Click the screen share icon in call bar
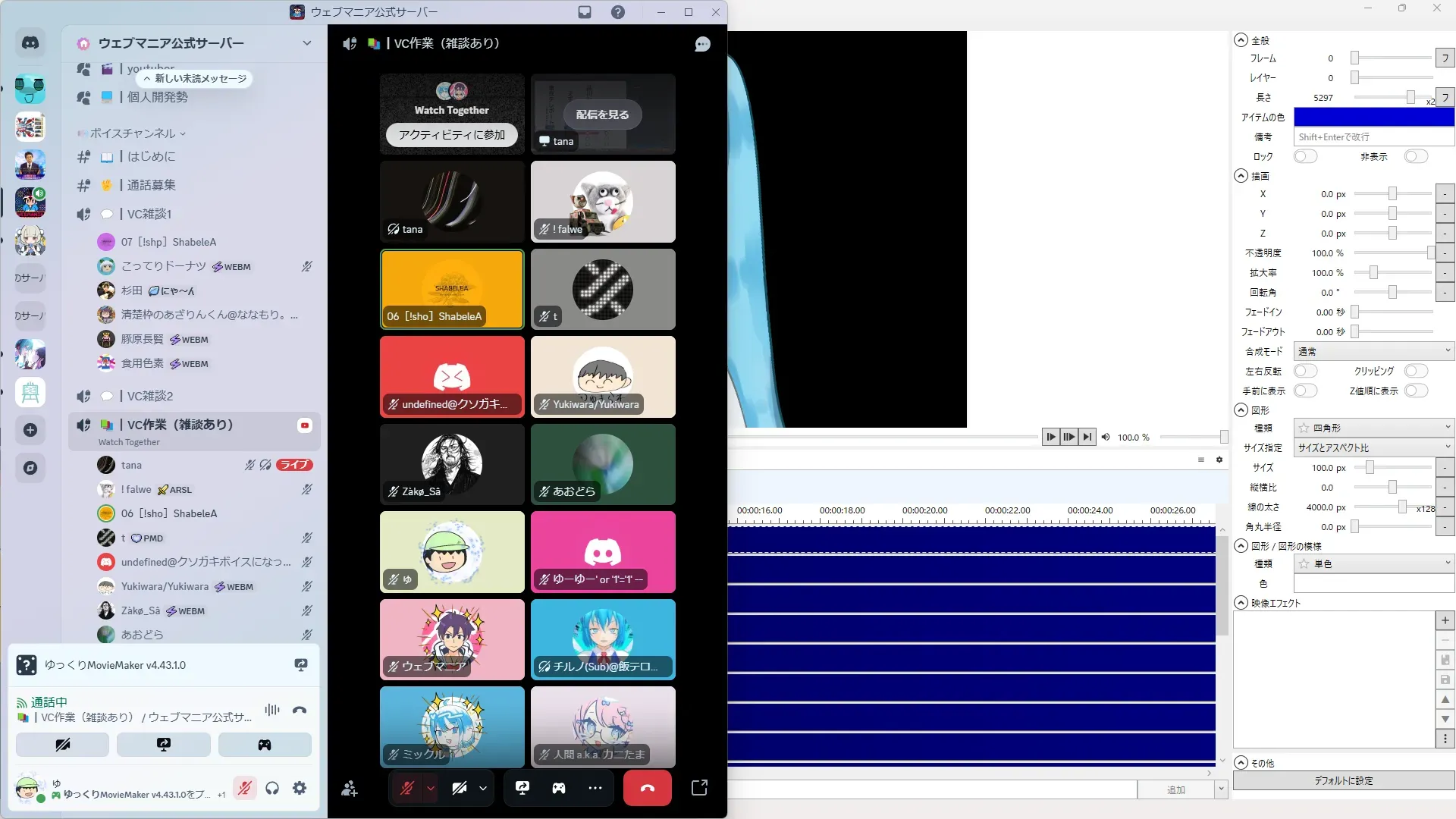 [522, 788]
